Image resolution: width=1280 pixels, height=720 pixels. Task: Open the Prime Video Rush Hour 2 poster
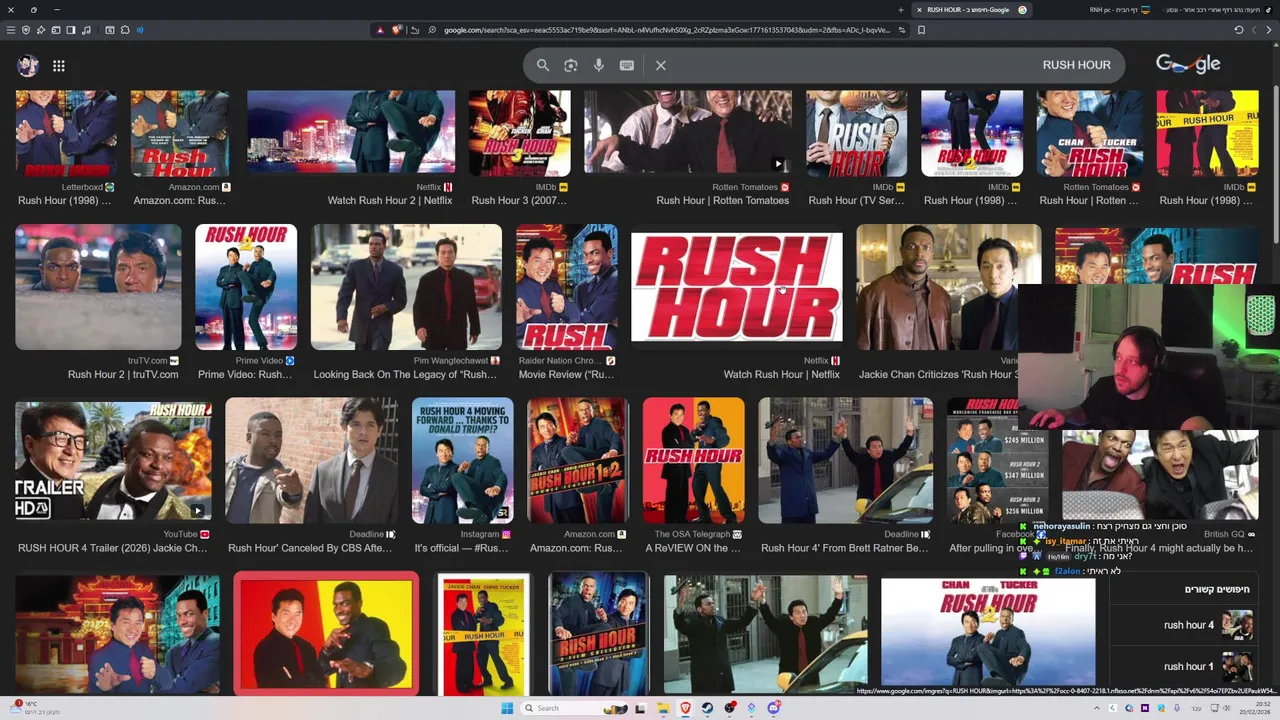click(246, 287)
